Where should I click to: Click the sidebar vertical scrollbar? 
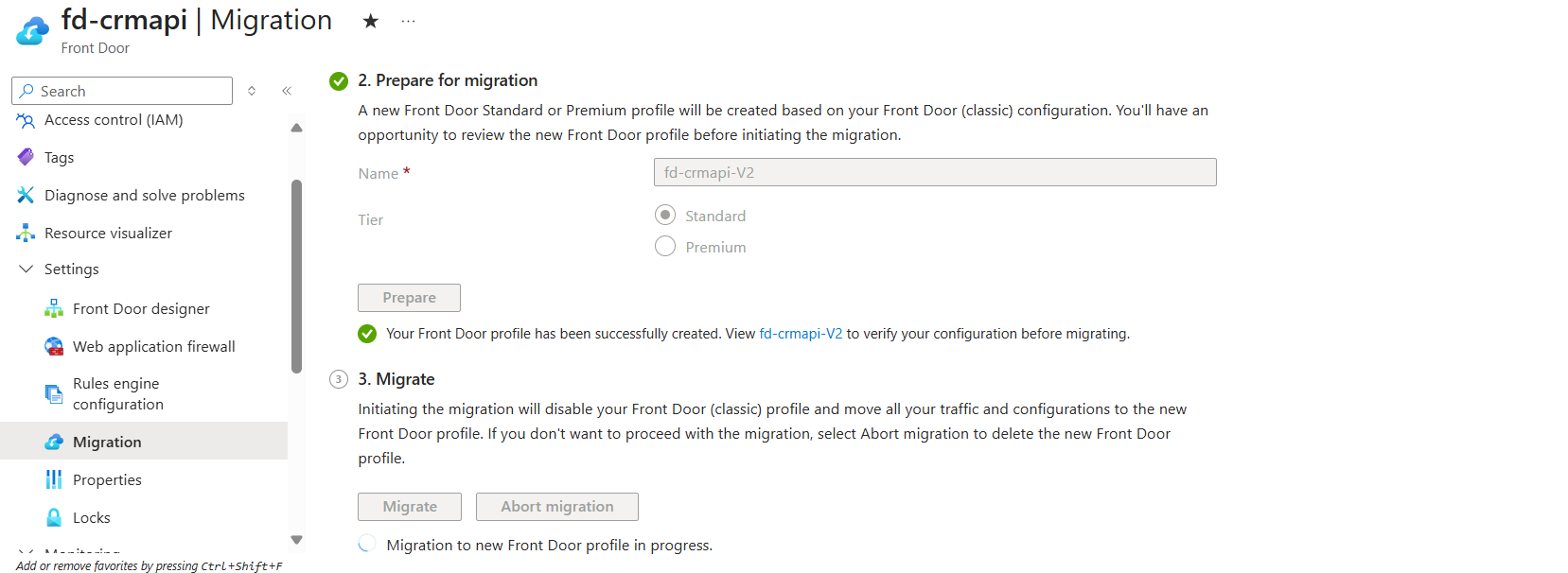(296, 276)
